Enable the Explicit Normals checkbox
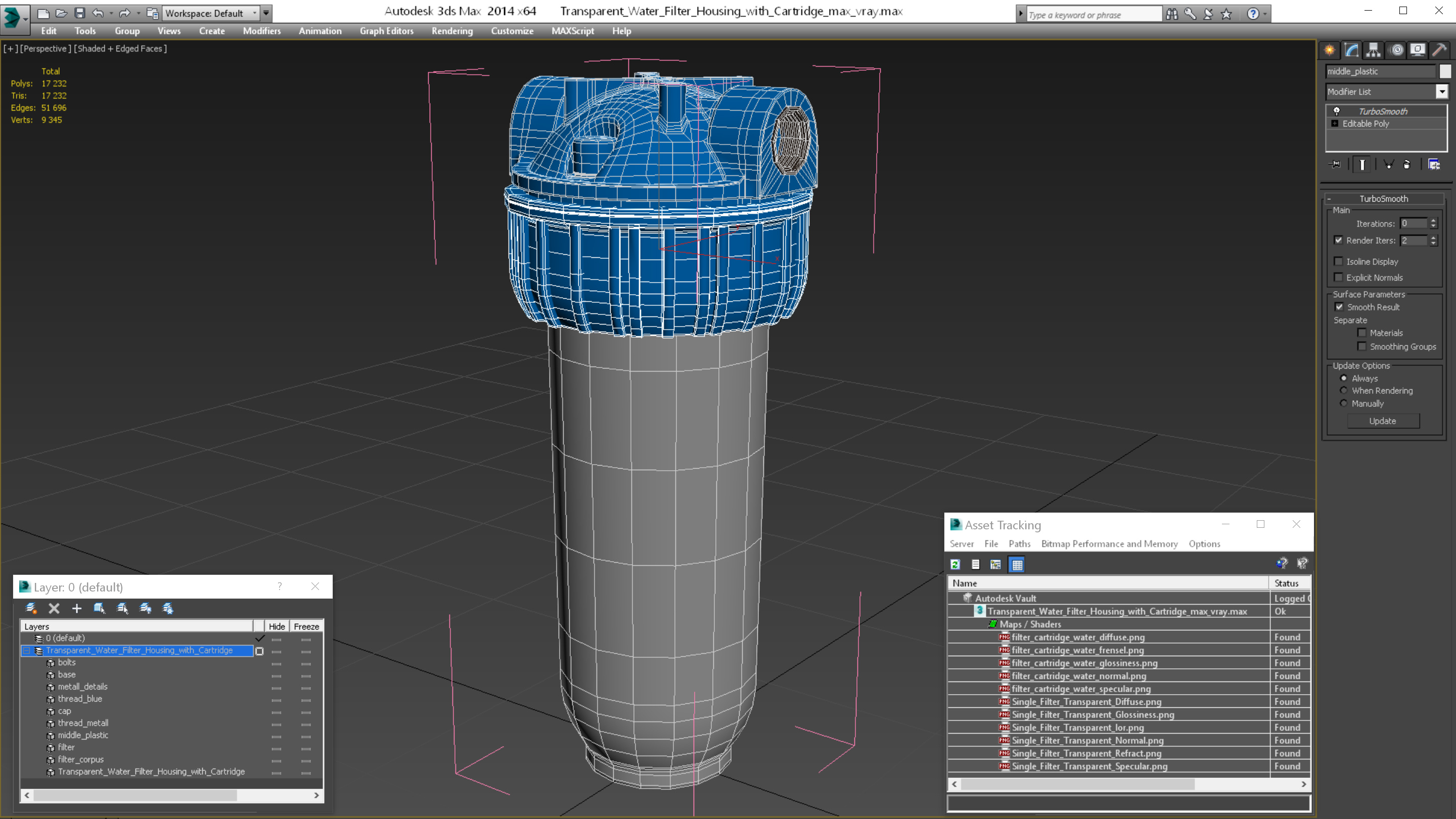Image resolution: width=1456 pixels, height=819 pixels. tap(1338, 277)
